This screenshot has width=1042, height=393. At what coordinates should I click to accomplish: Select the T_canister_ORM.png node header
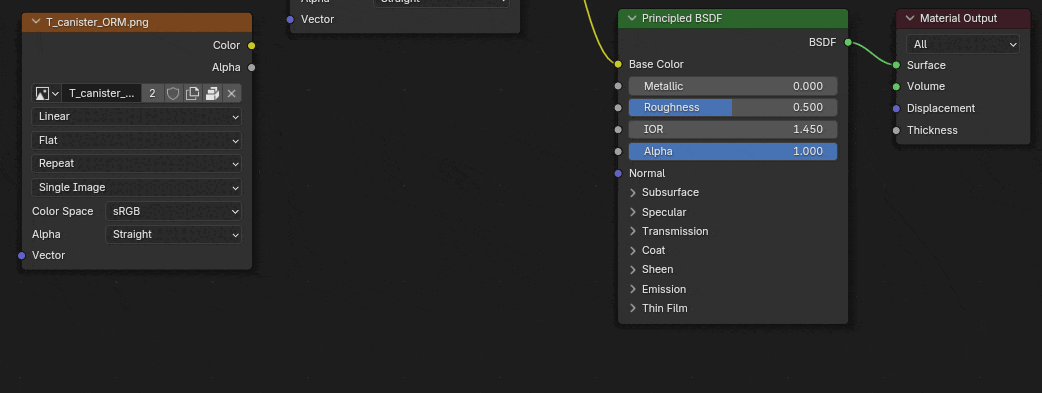click(x=137, y=22)
